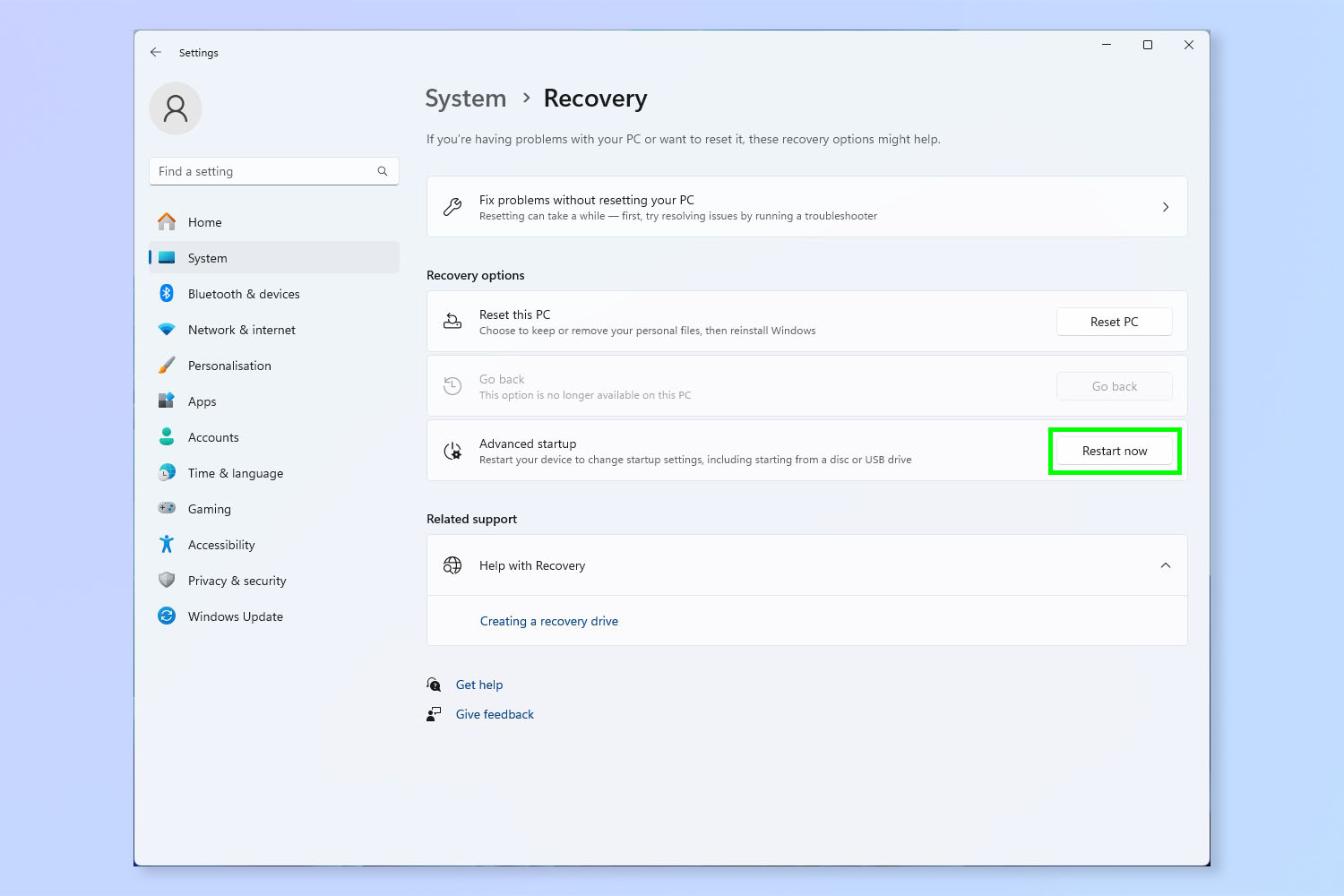This screenshot has height=896, width=1344.
Task: Click the Give feedback icon
Action: point(434,714)
